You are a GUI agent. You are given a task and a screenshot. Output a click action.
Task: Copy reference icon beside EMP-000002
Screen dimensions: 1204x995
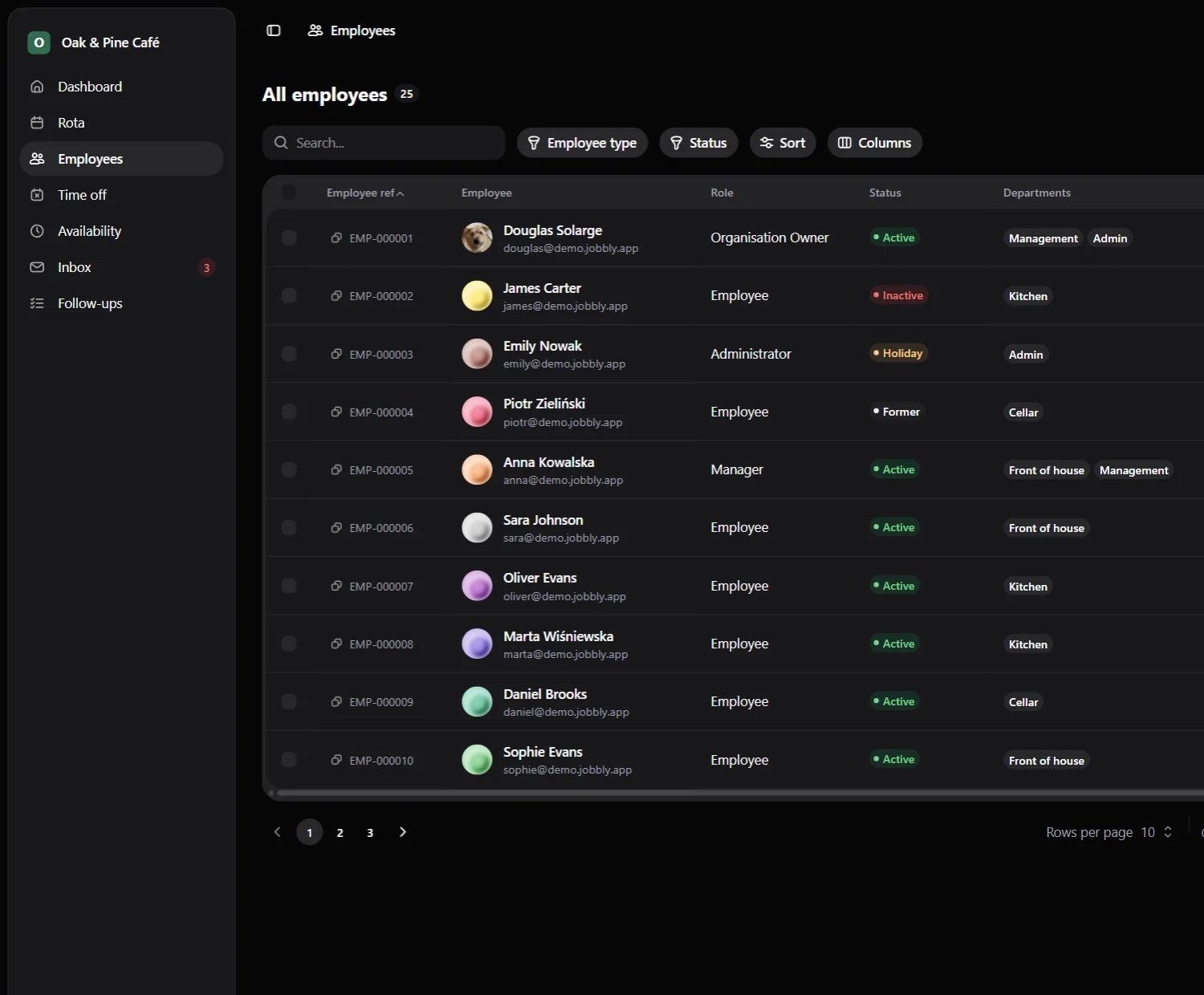pos(336,295)
